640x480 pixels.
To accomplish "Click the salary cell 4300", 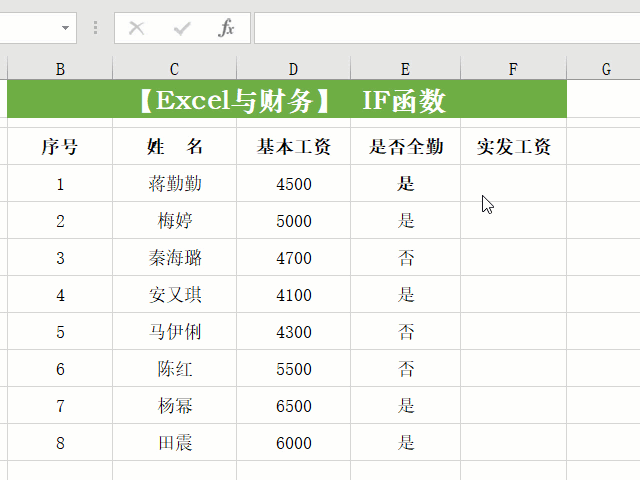I will click(293, 331).
